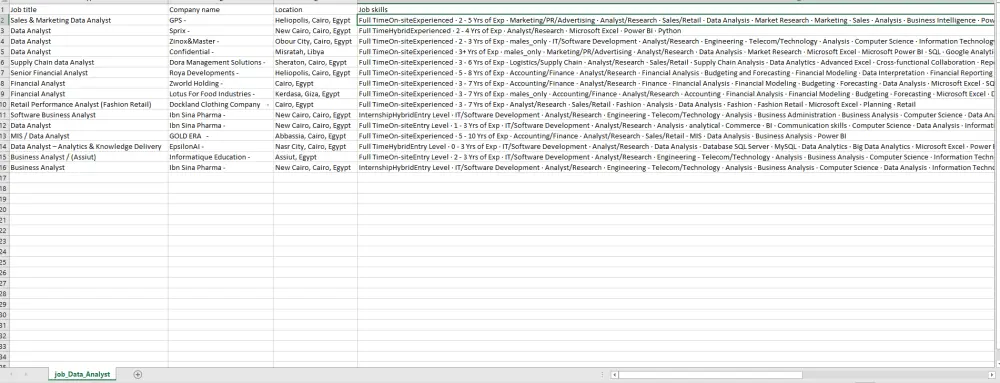Select 'Roya Developments -' cell

tap(221, 73)
